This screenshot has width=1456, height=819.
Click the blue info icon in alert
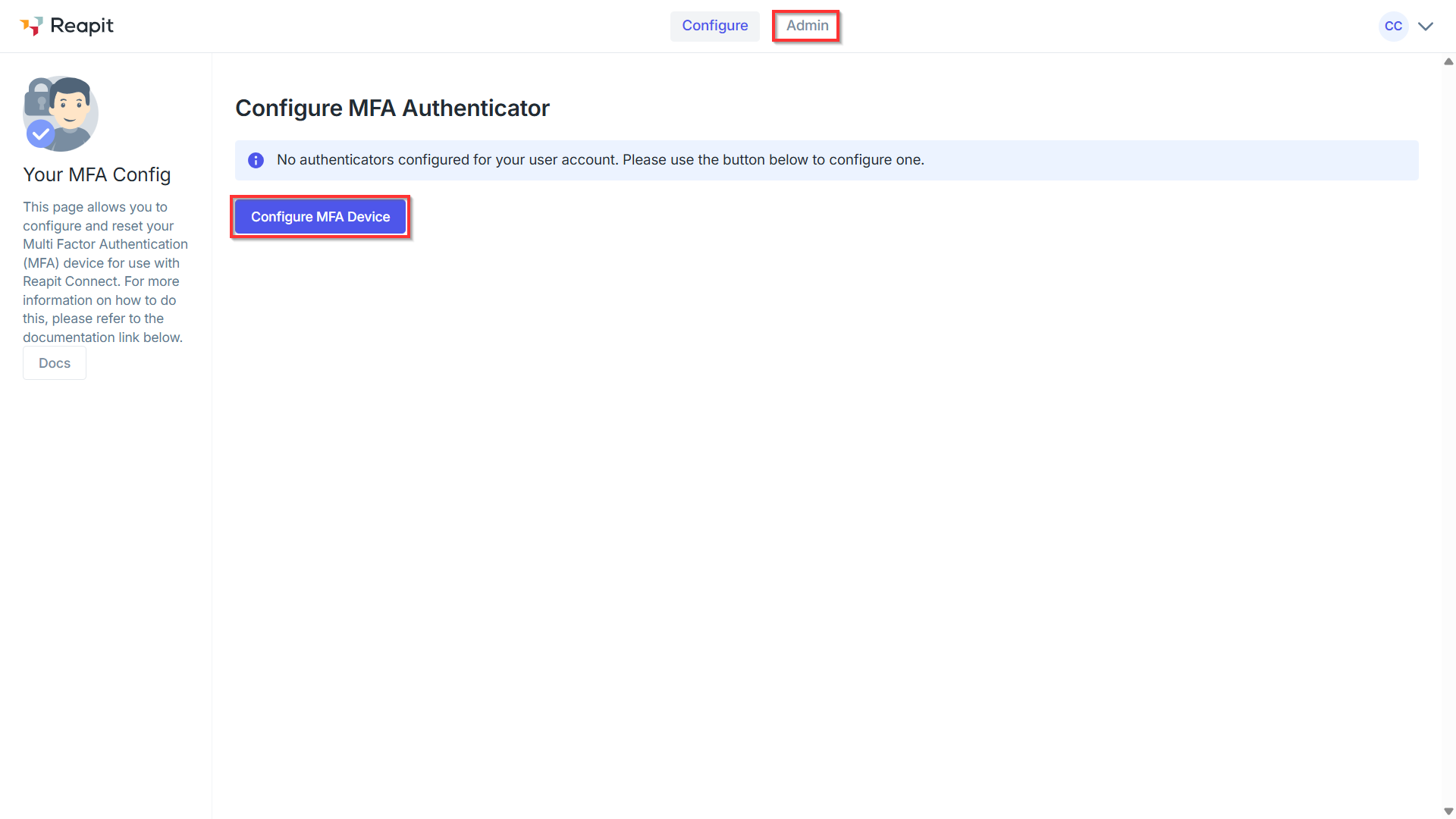pos(256,160)
